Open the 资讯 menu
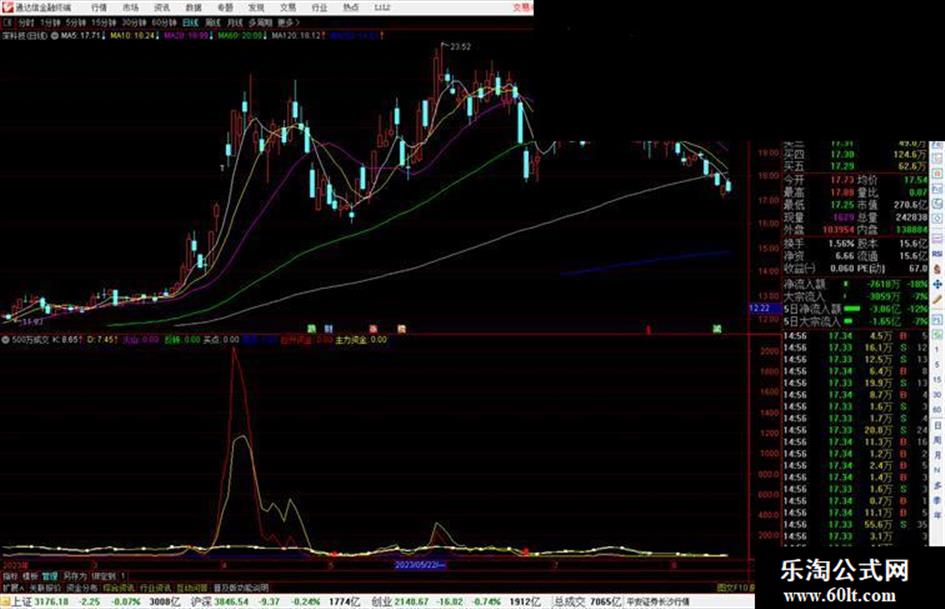The image size is (945, 609). click(x=162, y=7)
